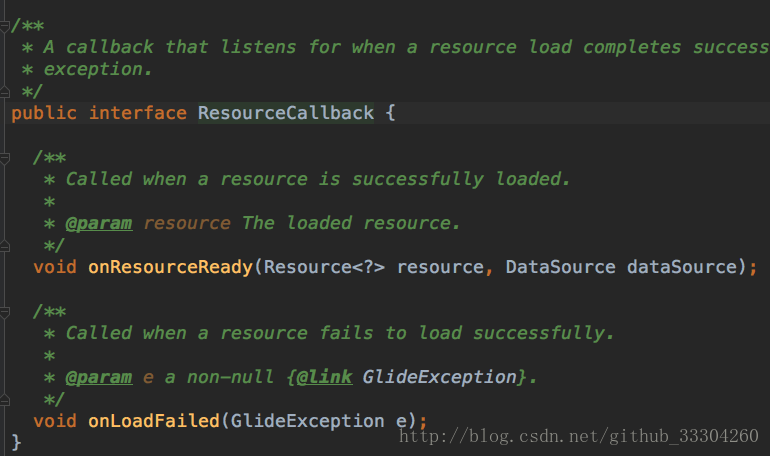Viewport: 770px width, 456px height.
Task: Click the 'interface' keyword
Action: pos(138,113)
